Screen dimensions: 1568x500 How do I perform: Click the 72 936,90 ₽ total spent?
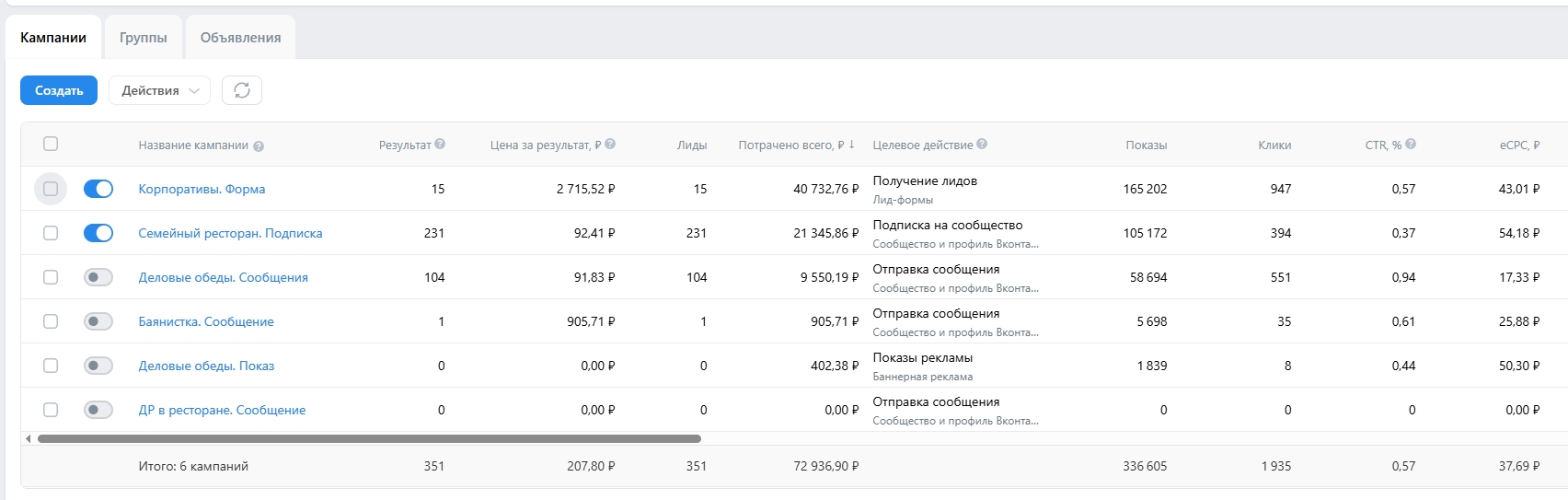click(x=825, y=466)
